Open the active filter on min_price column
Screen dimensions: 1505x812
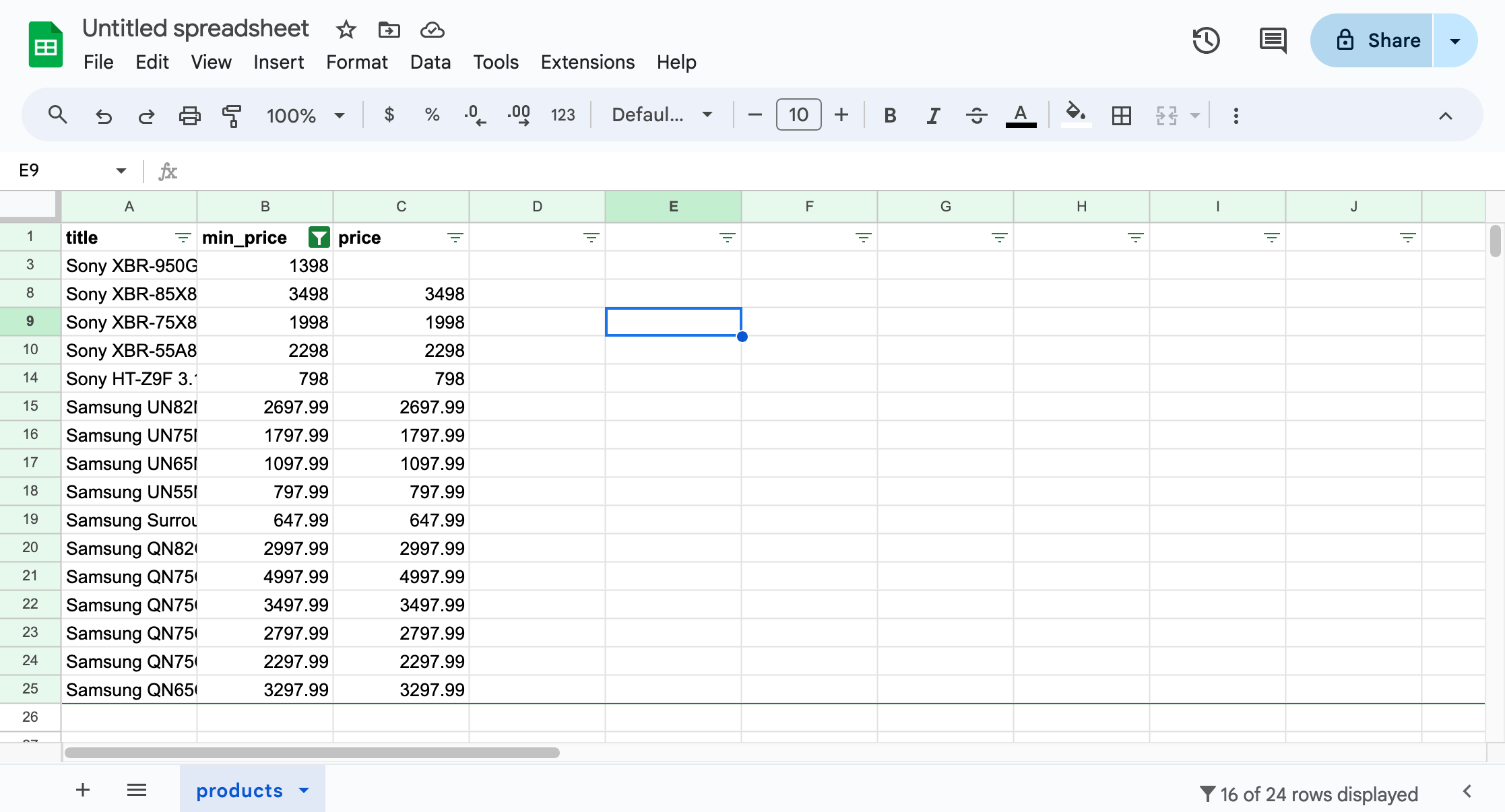pos(318,237)
